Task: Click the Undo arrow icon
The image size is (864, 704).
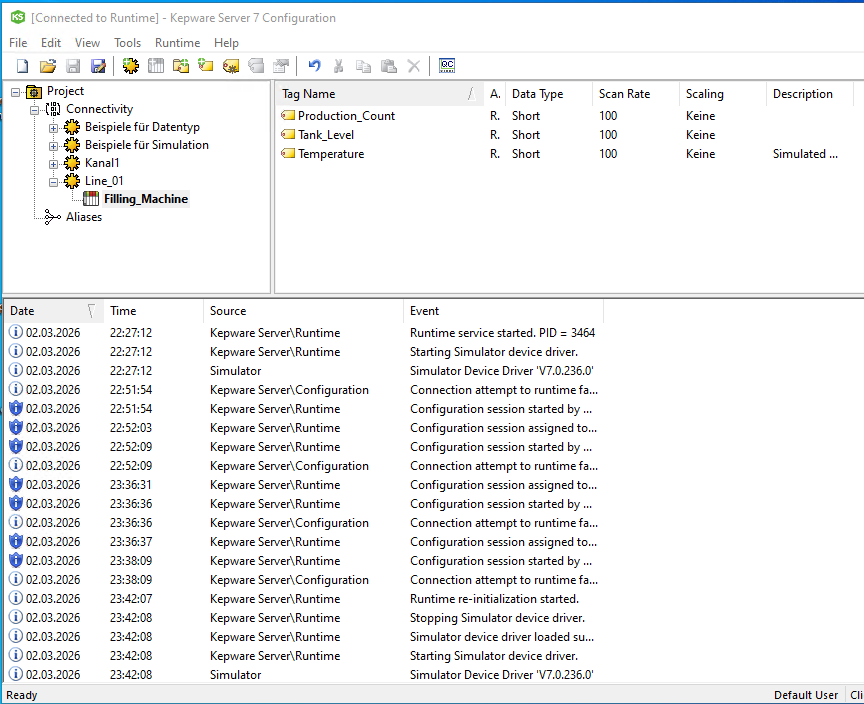Action: [314, 66]
